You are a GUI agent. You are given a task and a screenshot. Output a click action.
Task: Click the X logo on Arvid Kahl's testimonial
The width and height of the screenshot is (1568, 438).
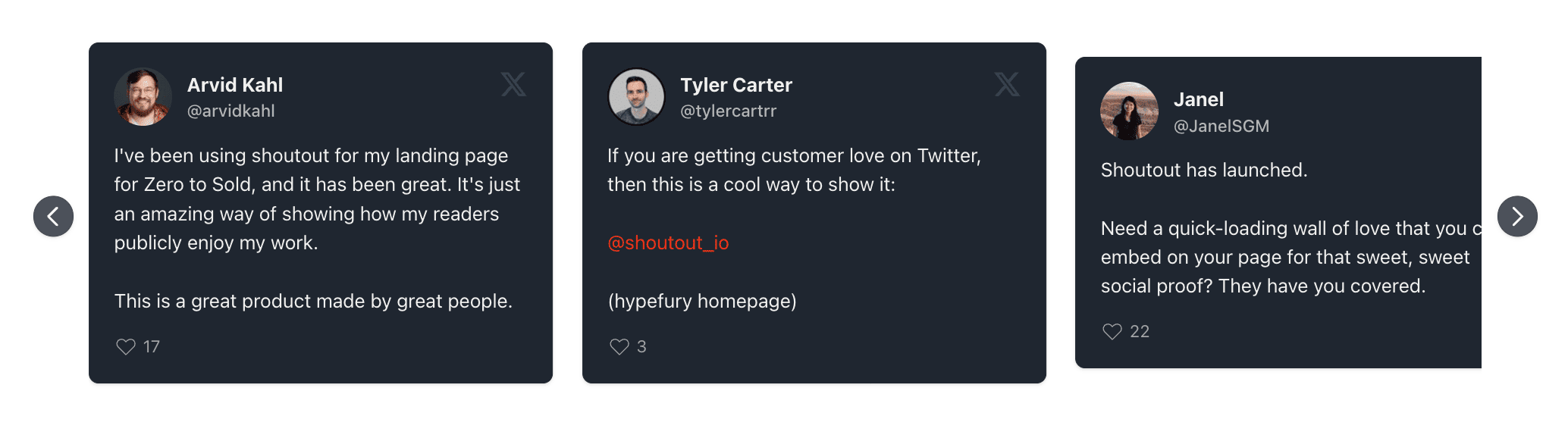pos(514,86)
